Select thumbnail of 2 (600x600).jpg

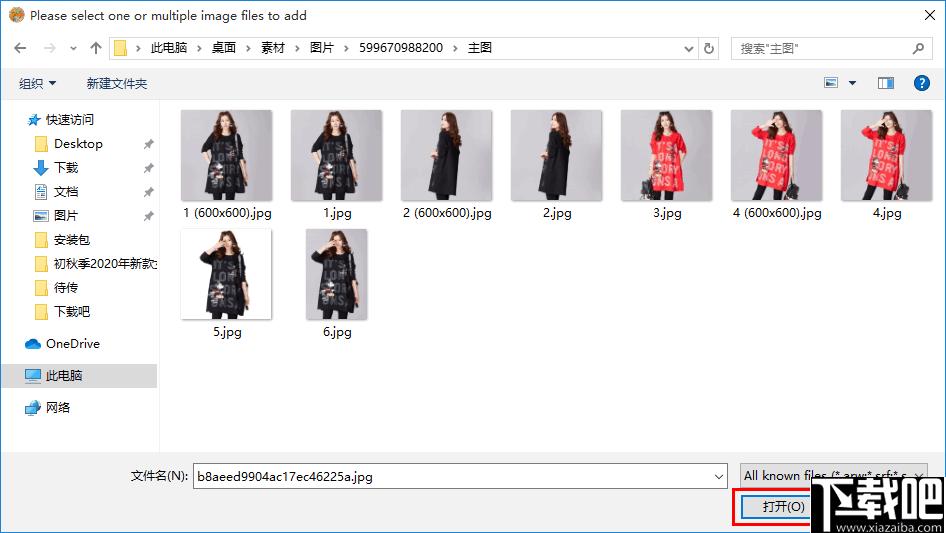click(446, 155)
